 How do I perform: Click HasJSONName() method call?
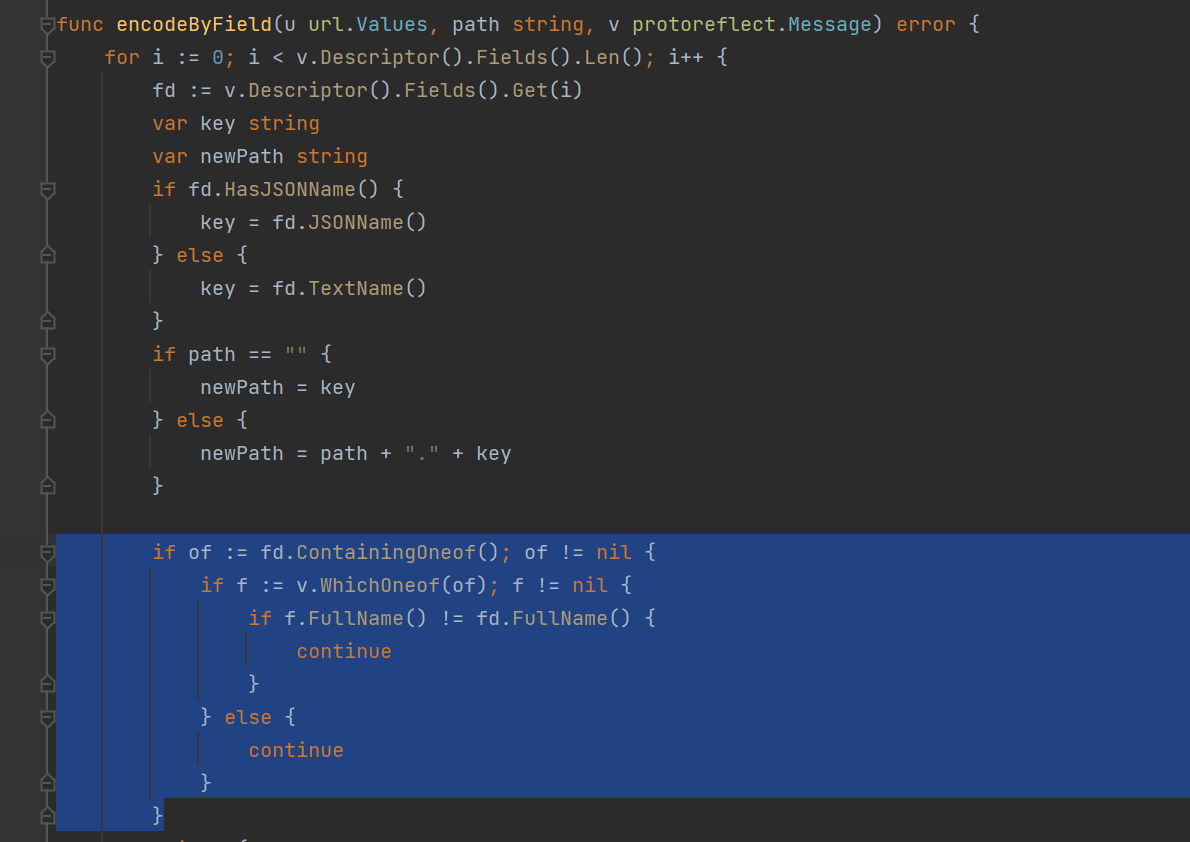pos(301,190)
